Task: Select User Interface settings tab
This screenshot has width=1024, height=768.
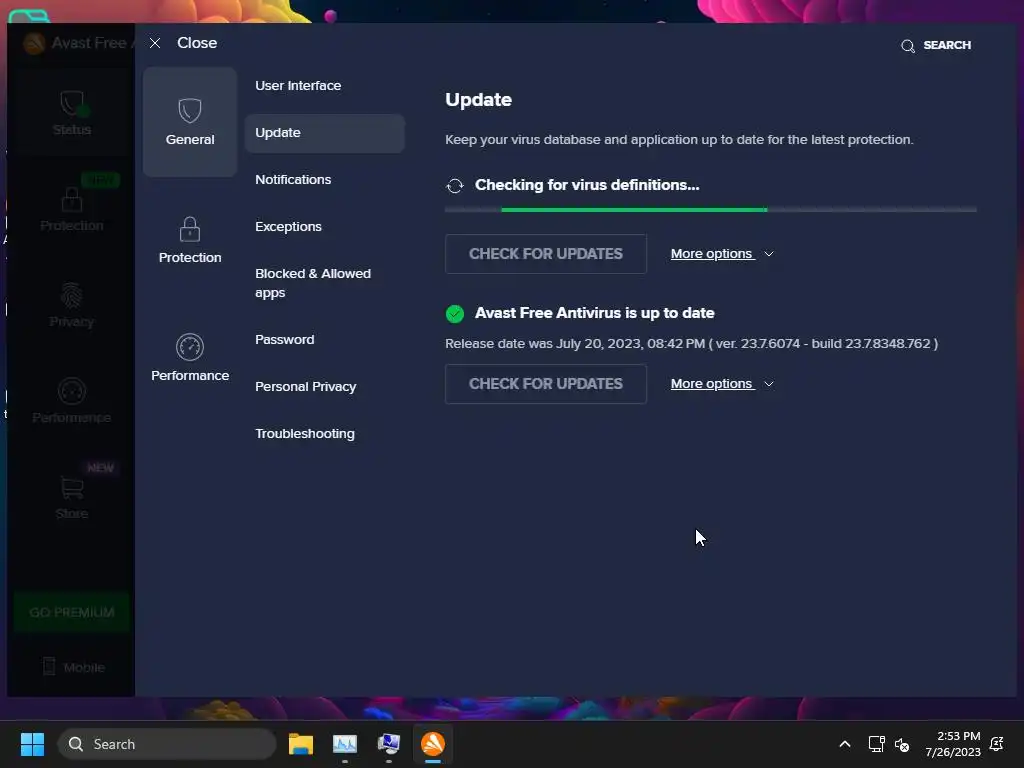Action: [298, 86]
